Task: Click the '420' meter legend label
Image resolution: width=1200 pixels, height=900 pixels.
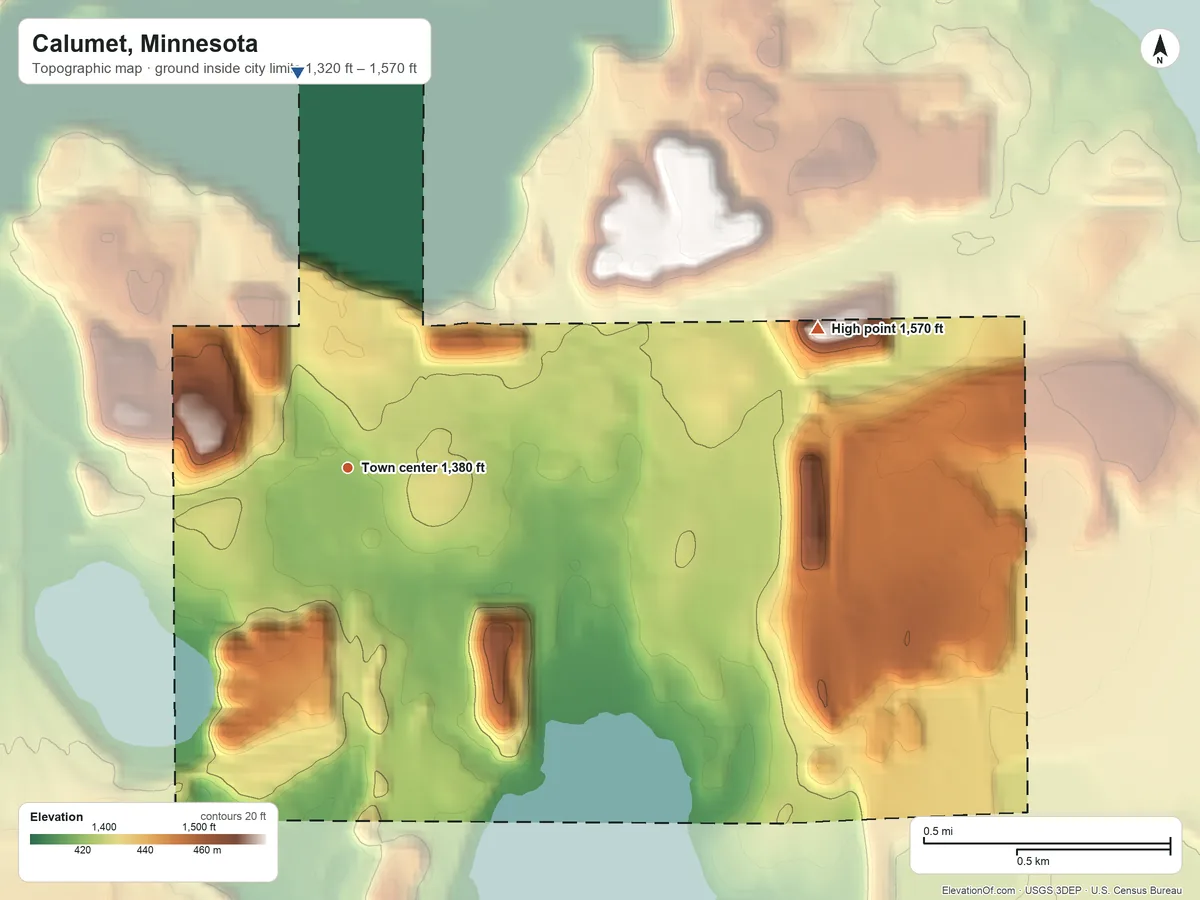Action: point(83,850)
